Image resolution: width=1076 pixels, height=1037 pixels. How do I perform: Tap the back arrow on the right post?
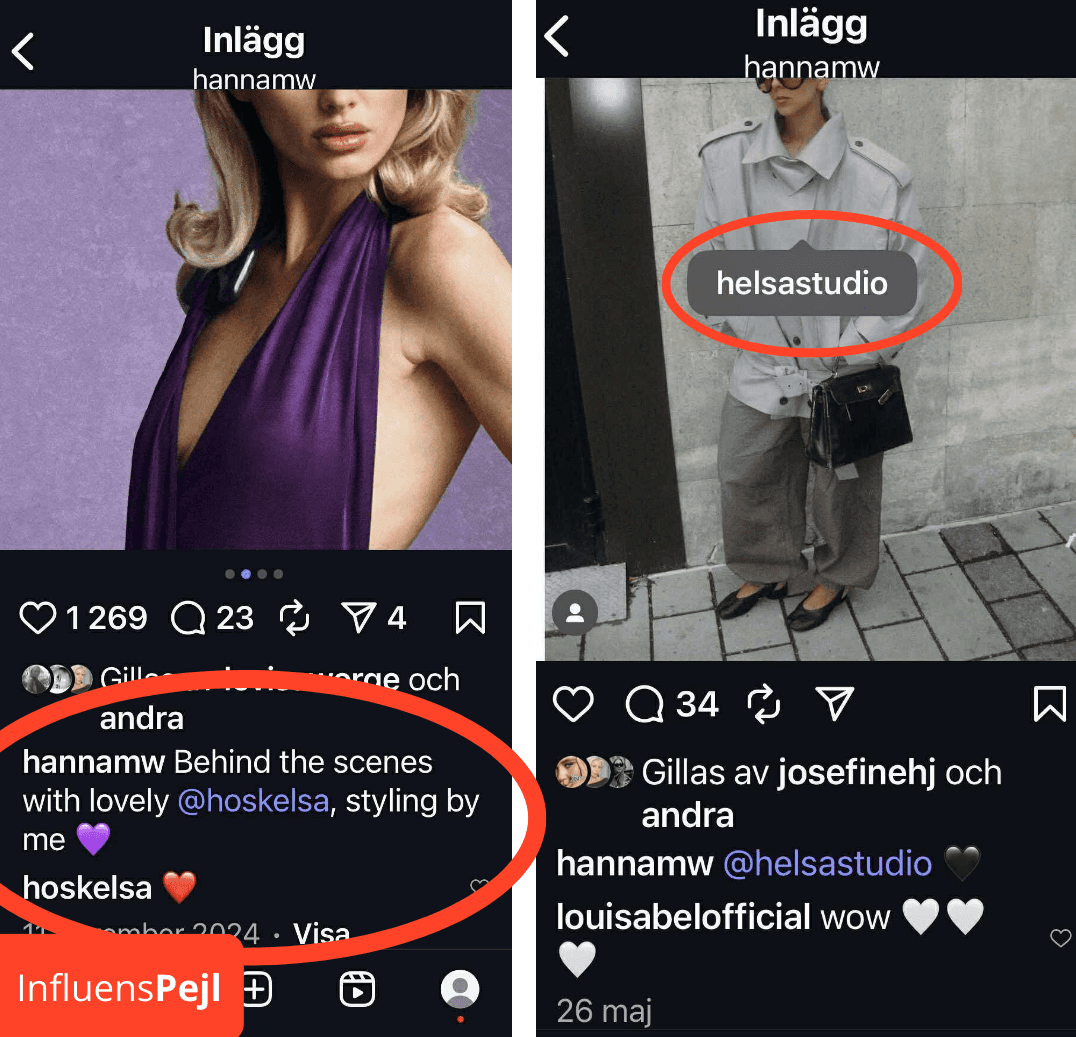point(557,36)
